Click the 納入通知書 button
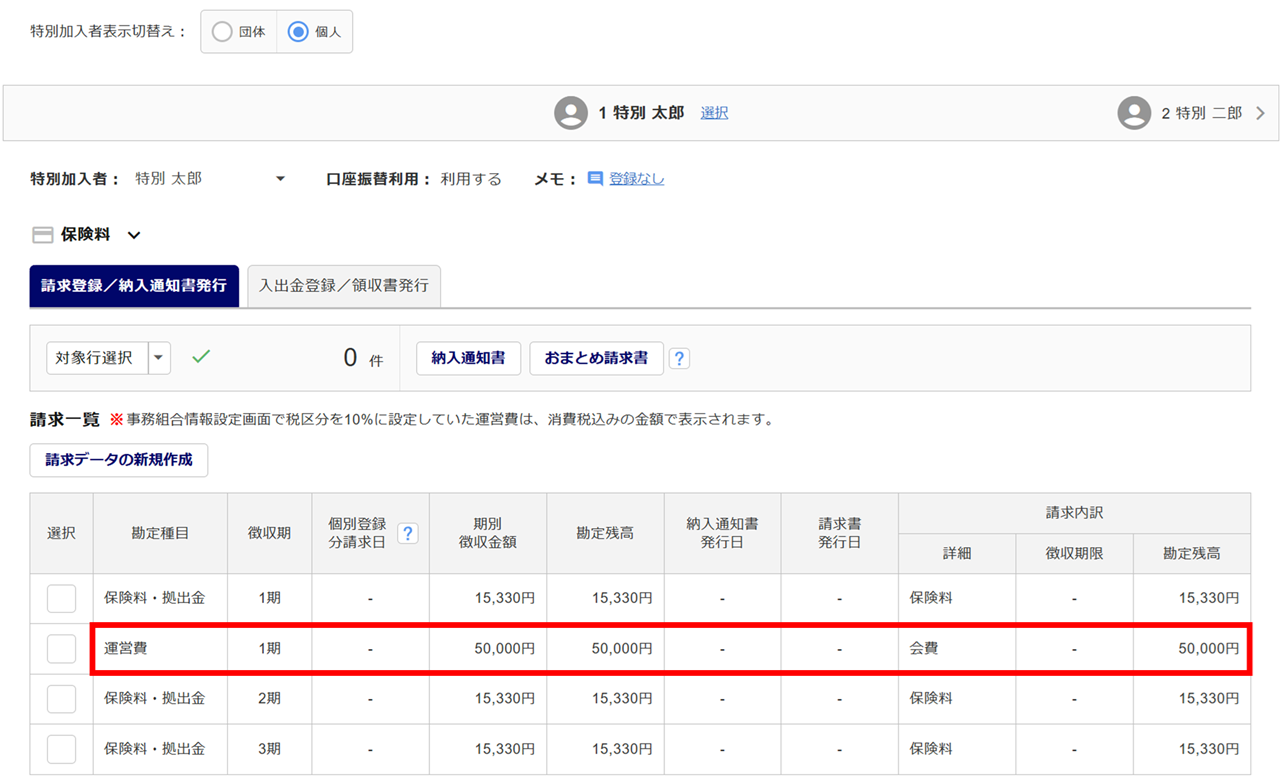The width and height of the screenshot is (1280, 782). 468,358
